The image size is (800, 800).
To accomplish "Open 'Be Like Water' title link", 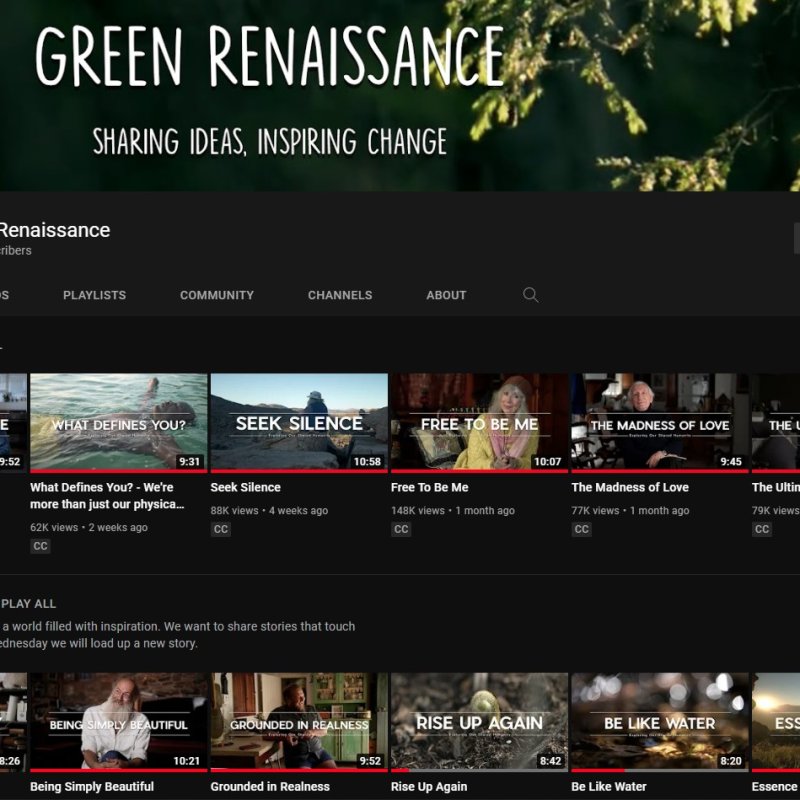I will click(x=609, y=786).
